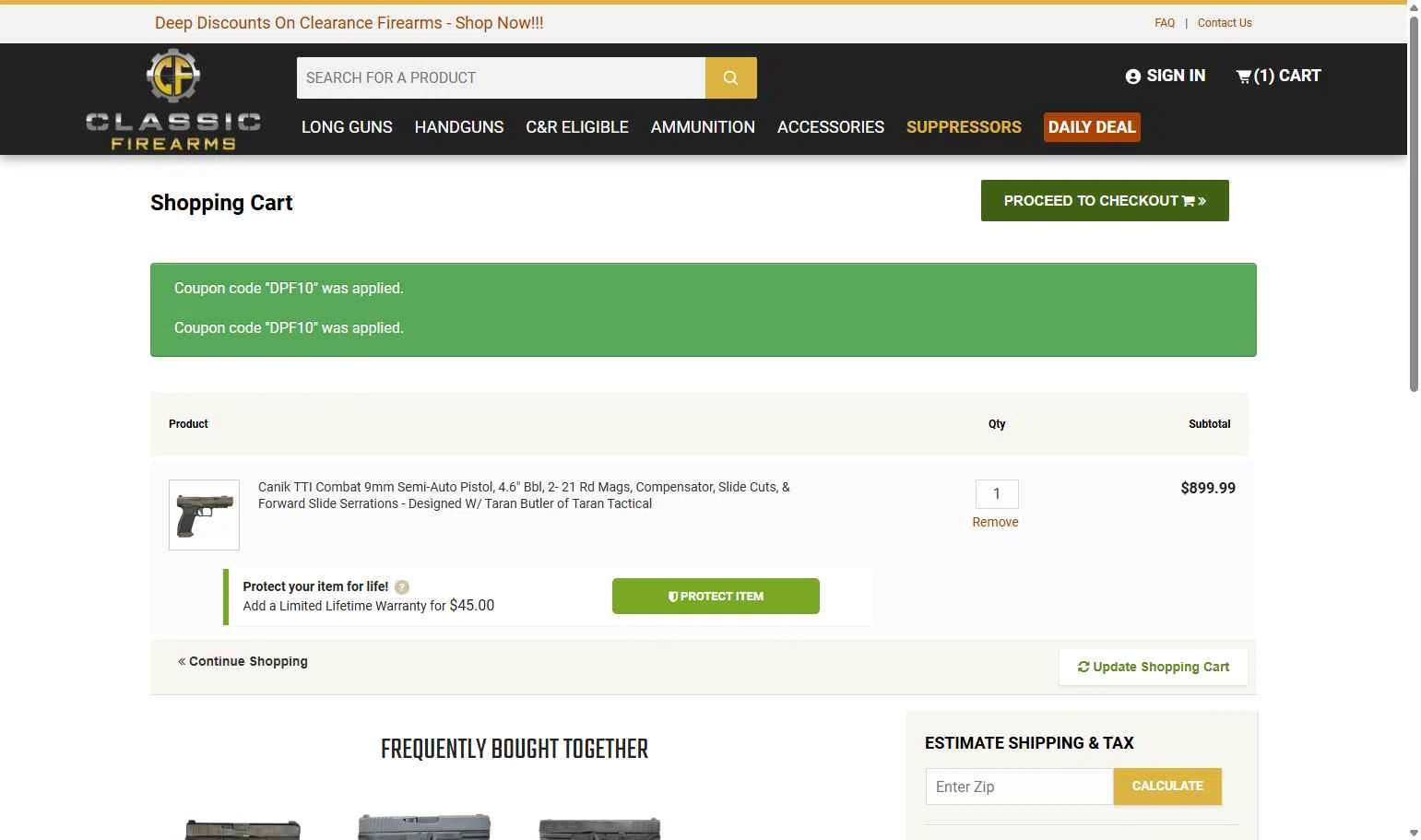The image size is (1421, 840).
Task: Open the Canik TTI Combat product title
Action: pos(524,495)
